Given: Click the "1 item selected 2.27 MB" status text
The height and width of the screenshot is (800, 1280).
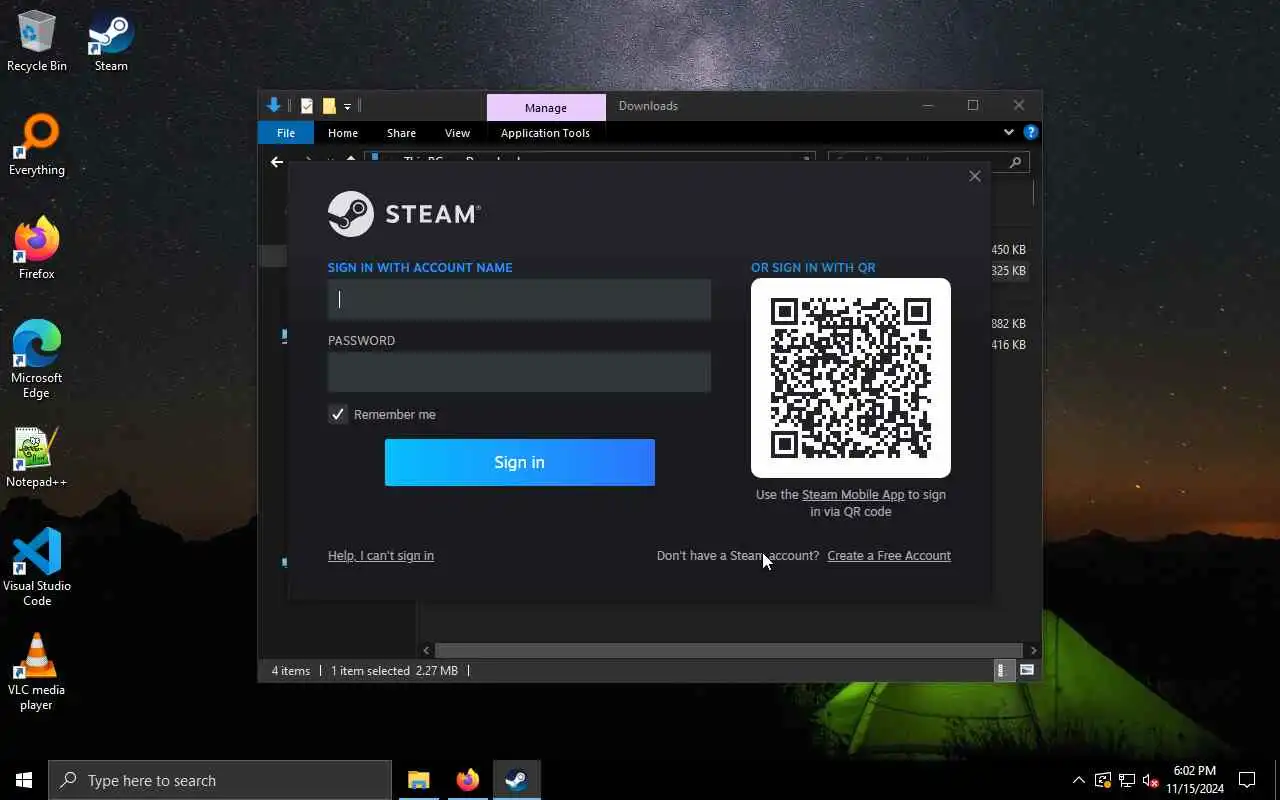Looking at the screenshot, I should point(394,670).
